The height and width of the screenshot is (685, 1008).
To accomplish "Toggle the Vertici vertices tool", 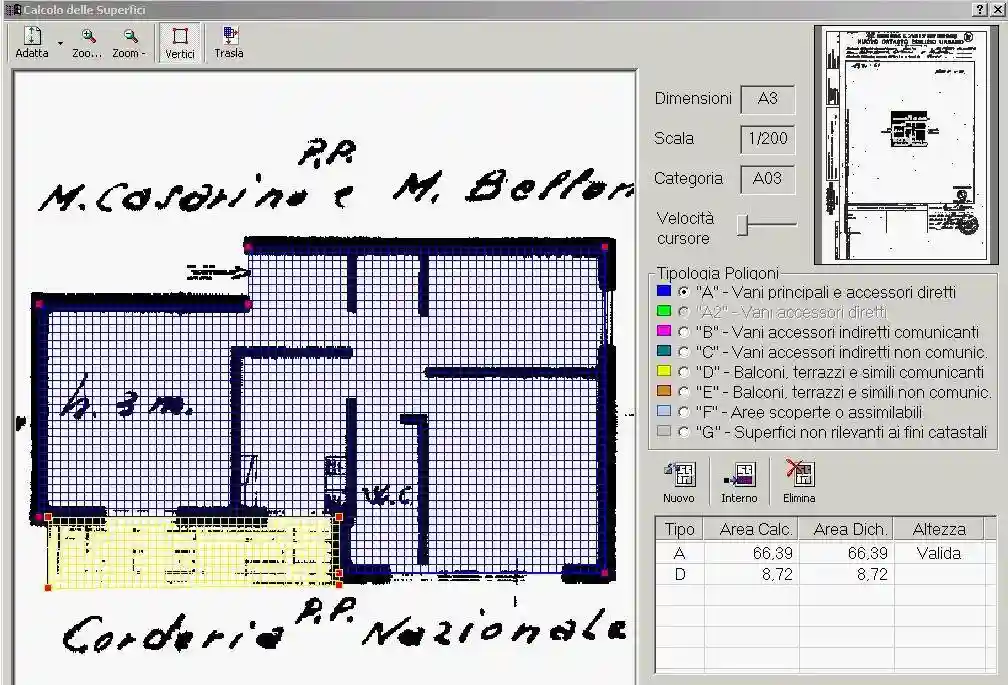I will (x=179, y=43).
